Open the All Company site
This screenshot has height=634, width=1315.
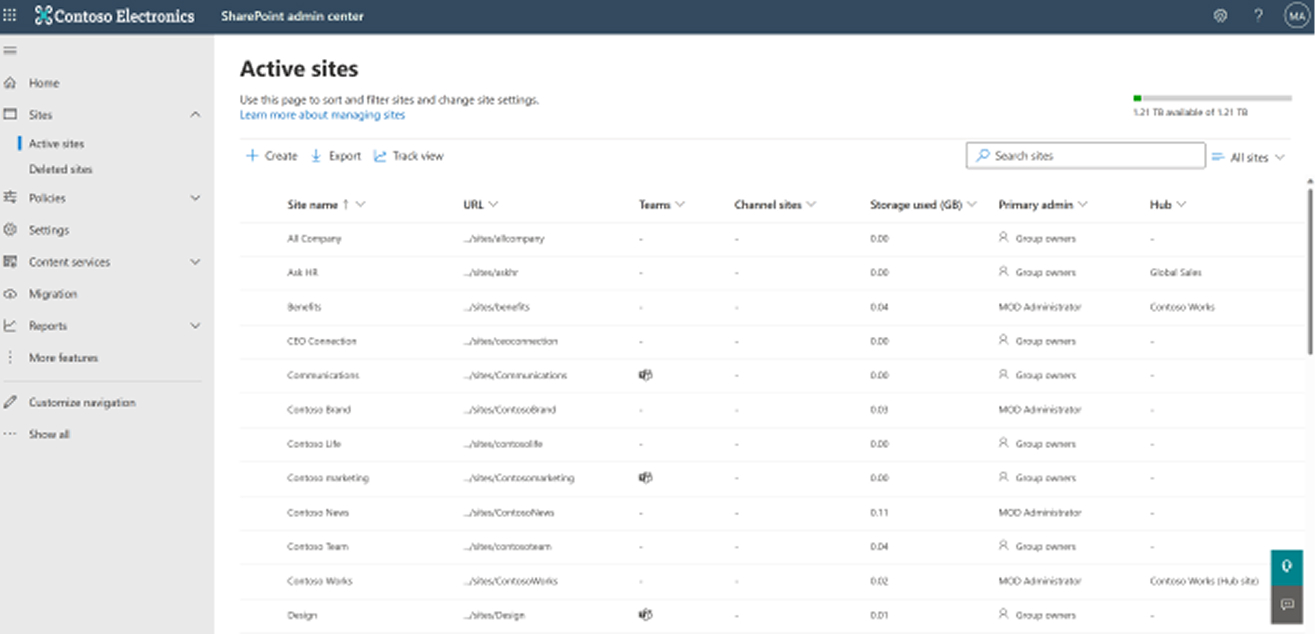point(314,239)
